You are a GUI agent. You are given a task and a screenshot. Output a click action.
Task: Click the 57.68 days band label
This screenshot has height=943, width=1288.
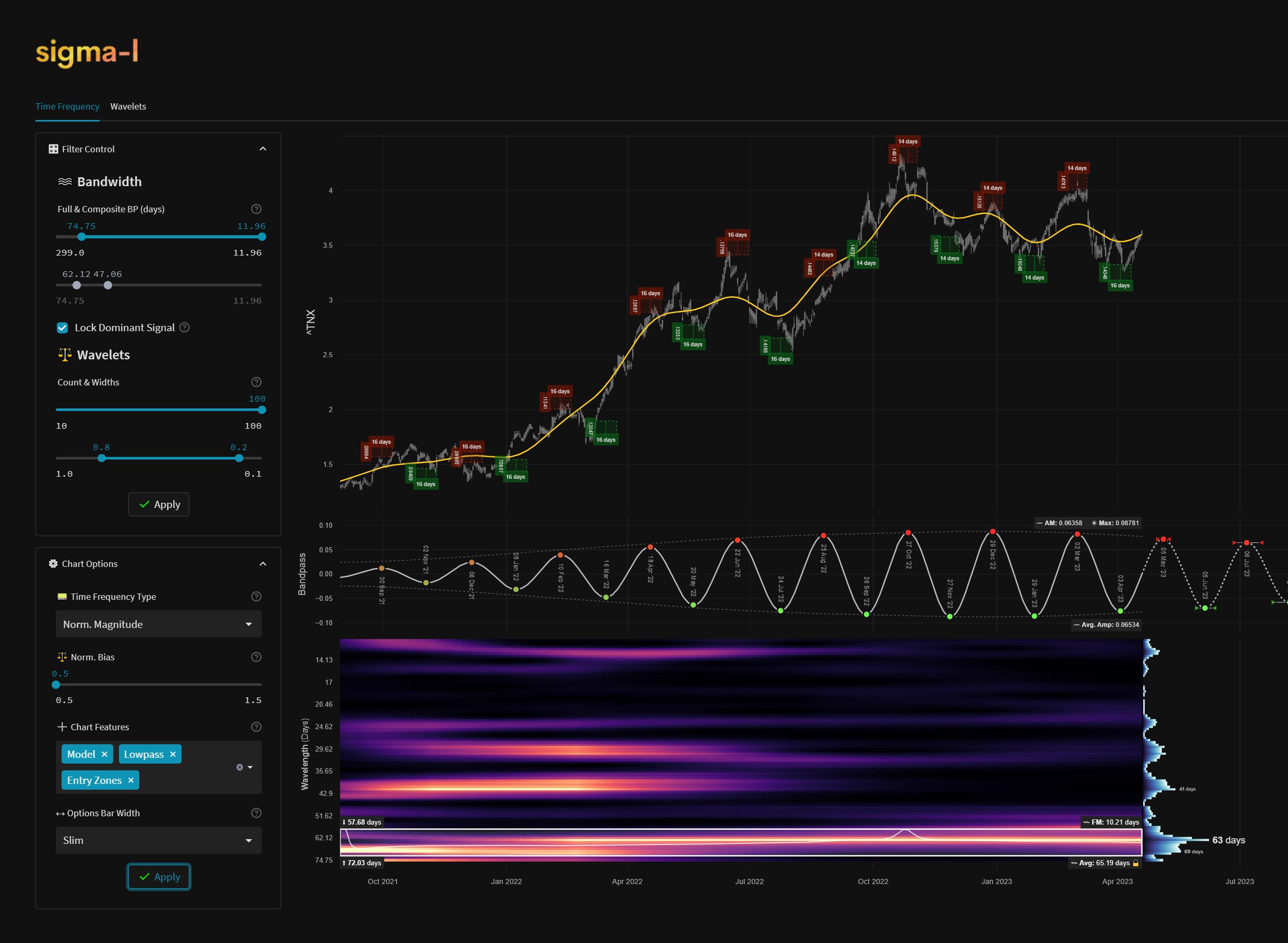point(362,822)
